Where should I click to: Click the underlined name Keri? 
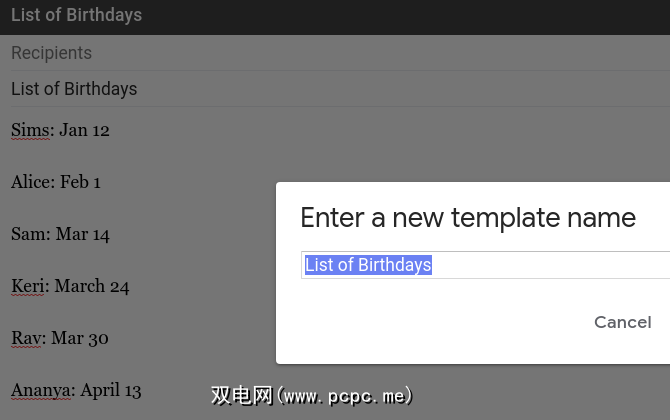click(x=28, y=286)
